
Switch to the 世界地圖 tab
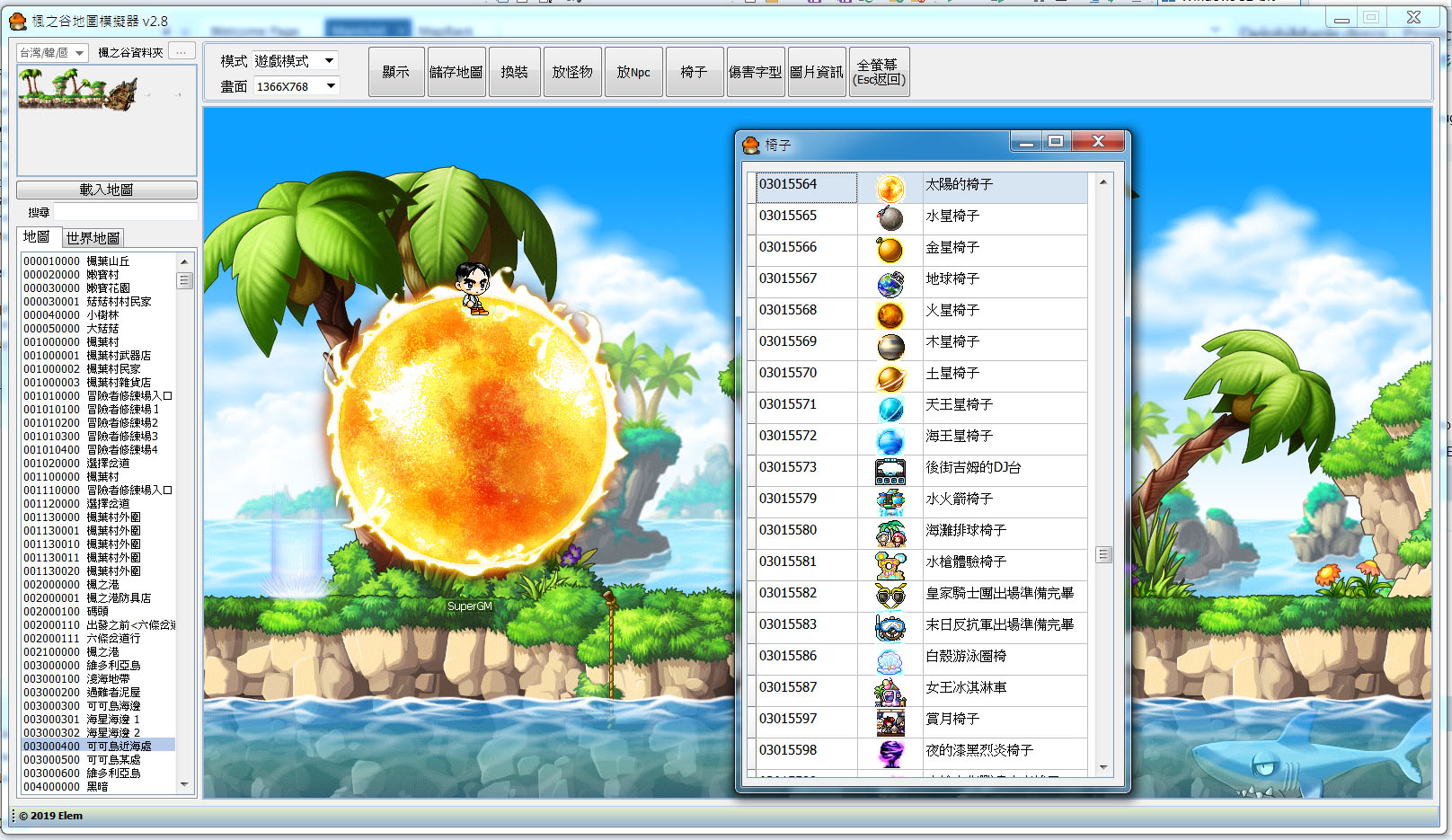point(93,238)
